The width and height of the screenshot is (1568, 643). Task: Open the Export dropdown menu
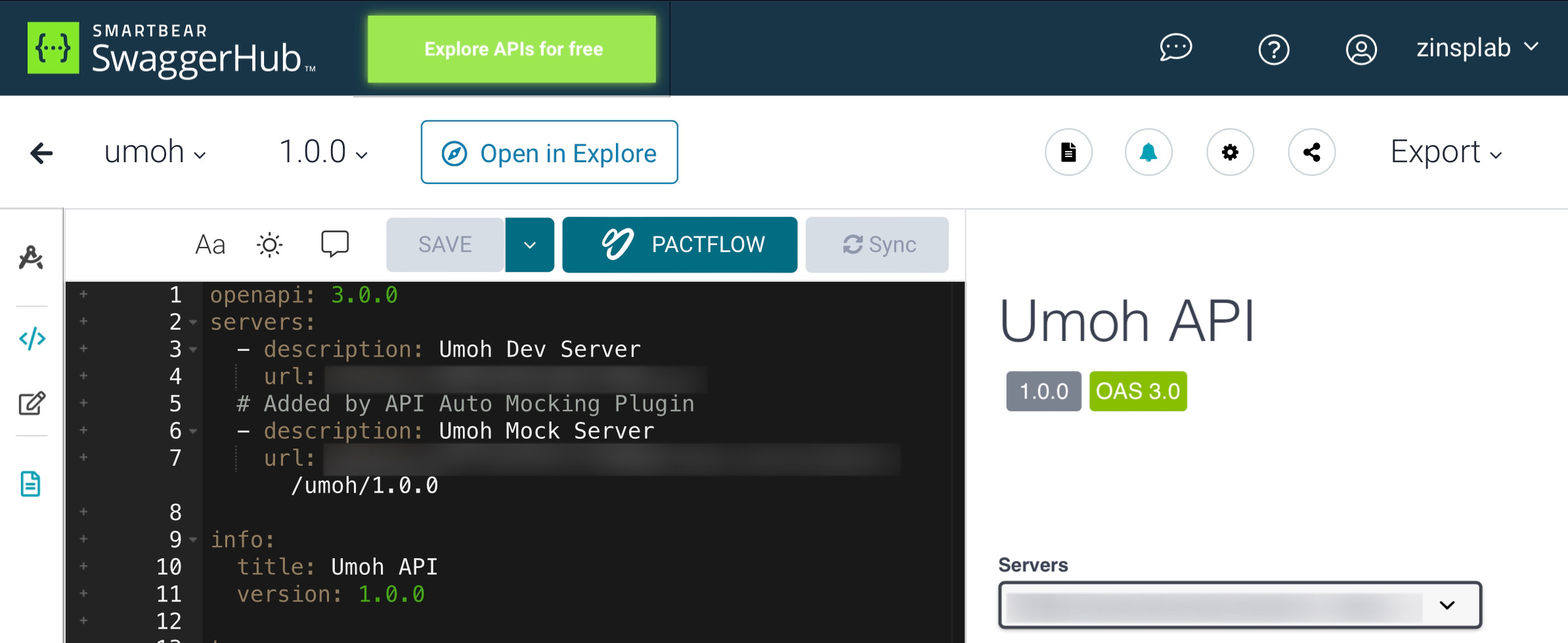(1447, 152)
